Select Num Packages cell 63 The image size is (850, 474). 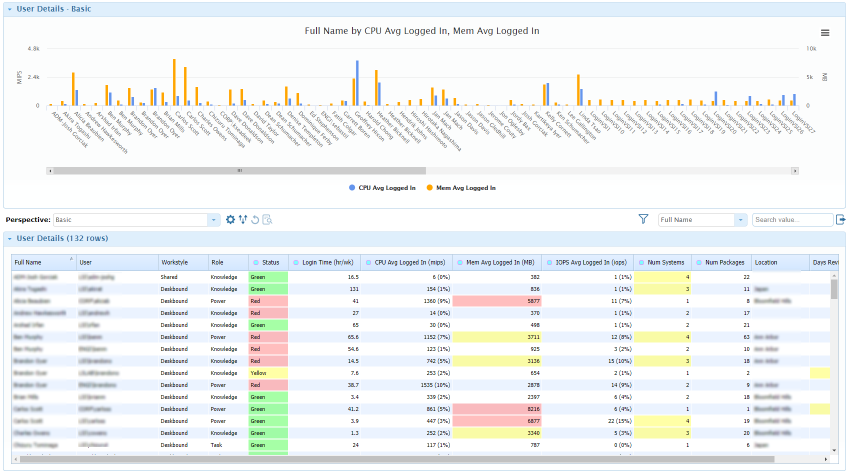tap(722, 337)
